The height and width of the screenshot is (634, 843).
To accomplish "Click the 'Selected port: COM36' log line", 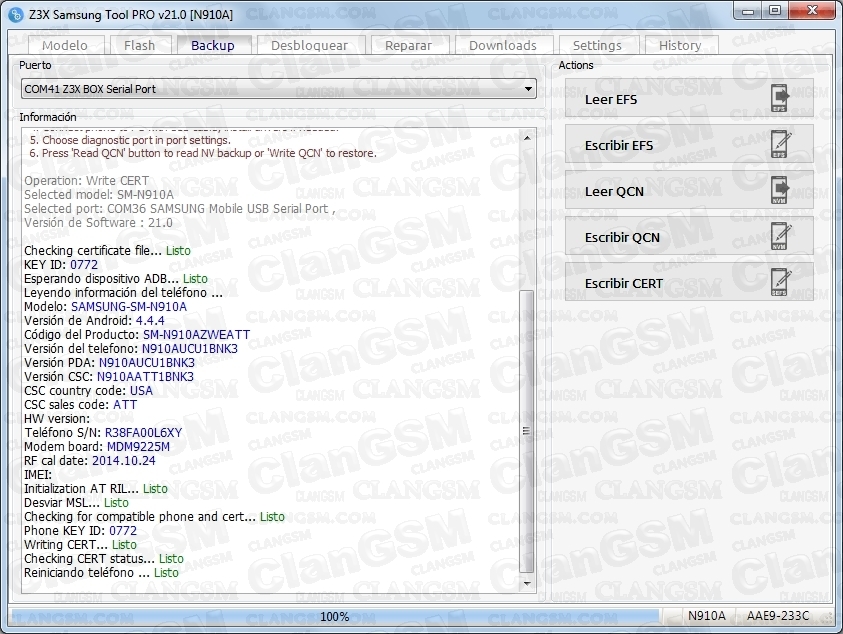I will click(180, 209).
